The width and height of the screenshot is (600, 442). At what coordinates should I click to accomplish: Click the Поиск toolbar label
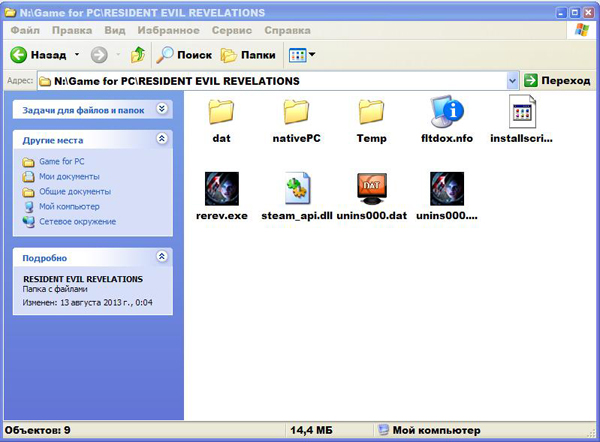pos(194,55)
